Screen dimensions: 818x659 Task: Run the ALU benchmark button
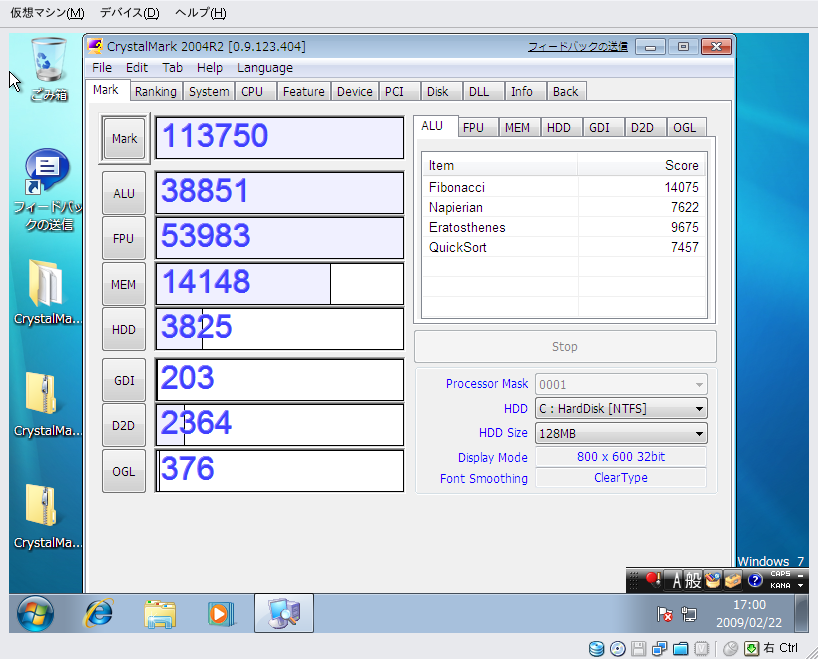click(124, 194)
